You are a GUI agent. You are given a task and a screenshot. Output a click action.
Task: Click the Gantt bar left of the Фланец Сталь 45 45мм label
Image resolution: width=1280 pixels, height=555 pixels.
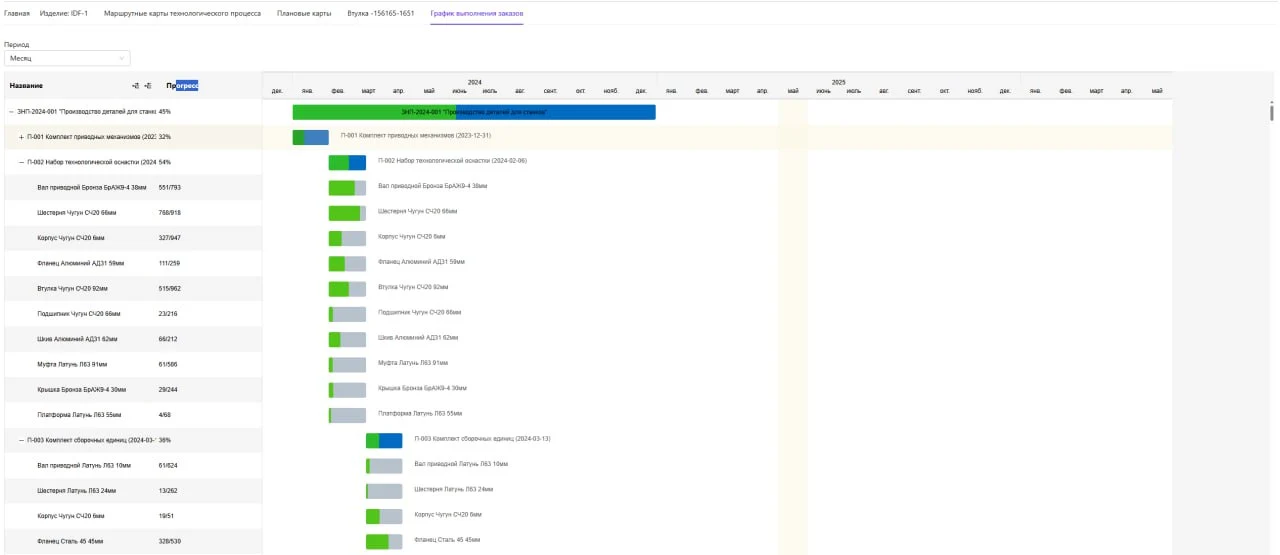tap(384, 541)
